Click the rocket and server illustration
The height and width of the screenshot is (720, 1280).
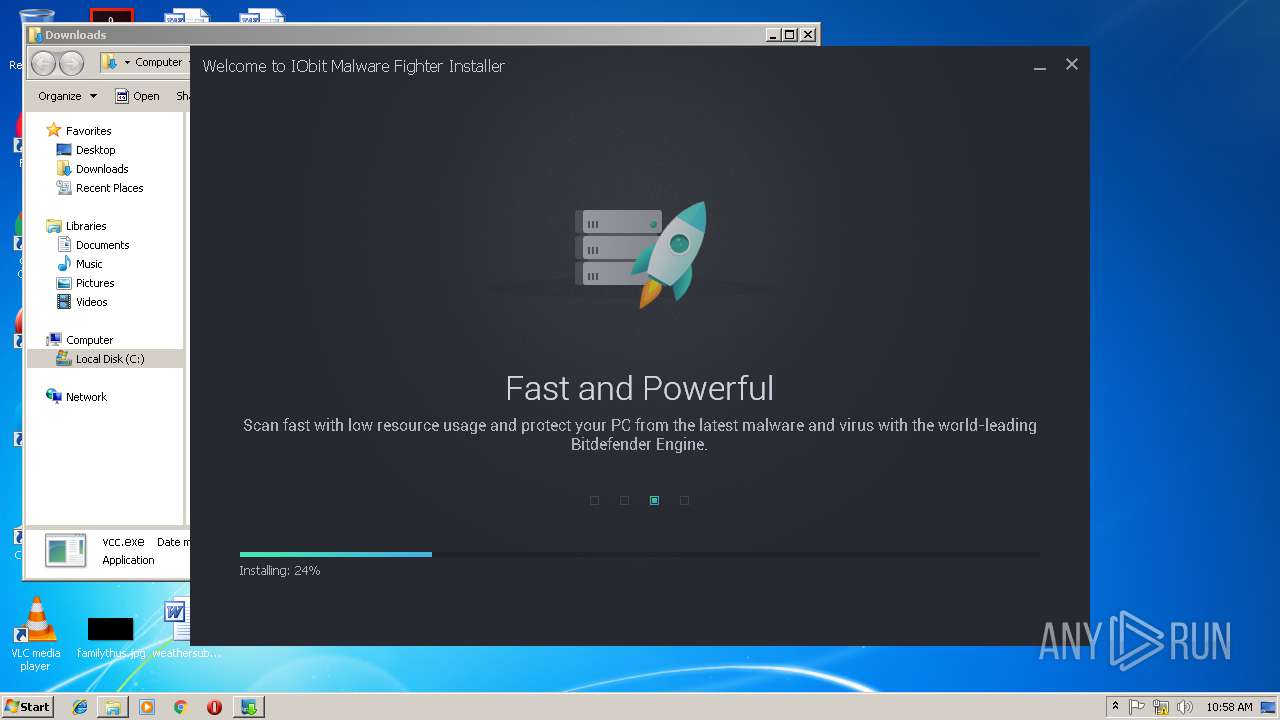tap(640, 254)
